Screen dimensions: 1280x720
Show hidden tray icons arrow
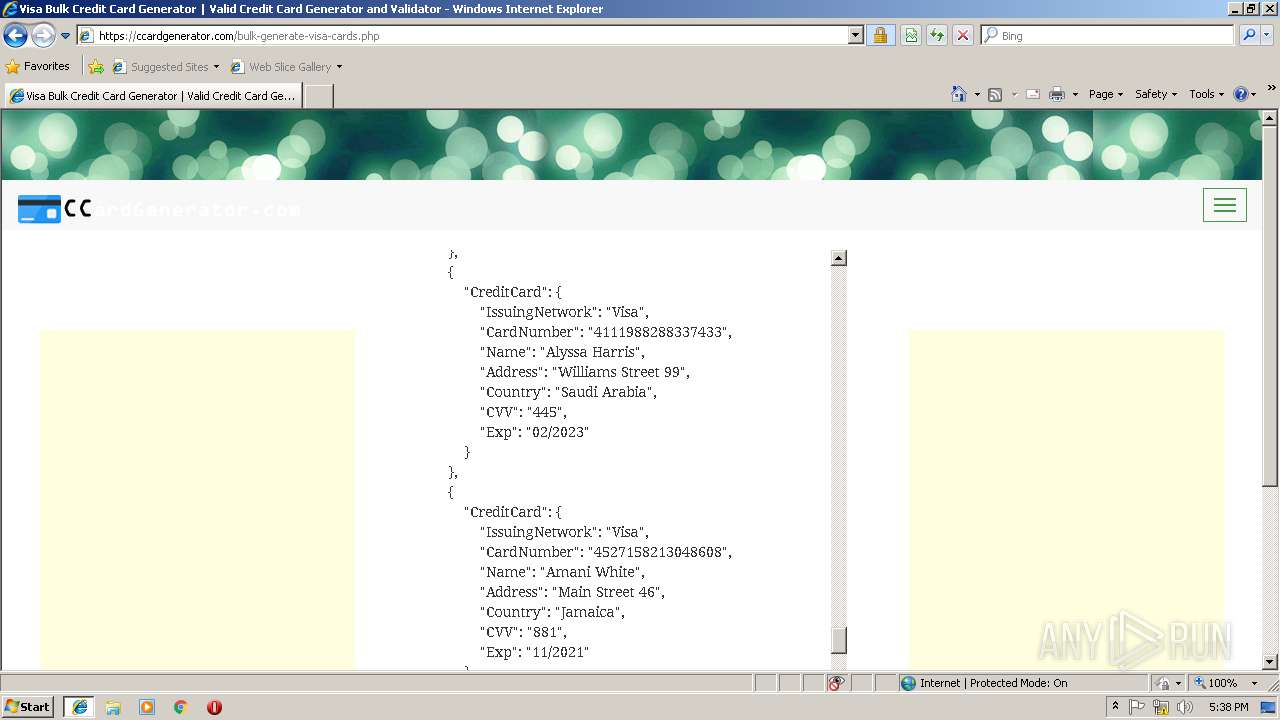pos(1115,706)
